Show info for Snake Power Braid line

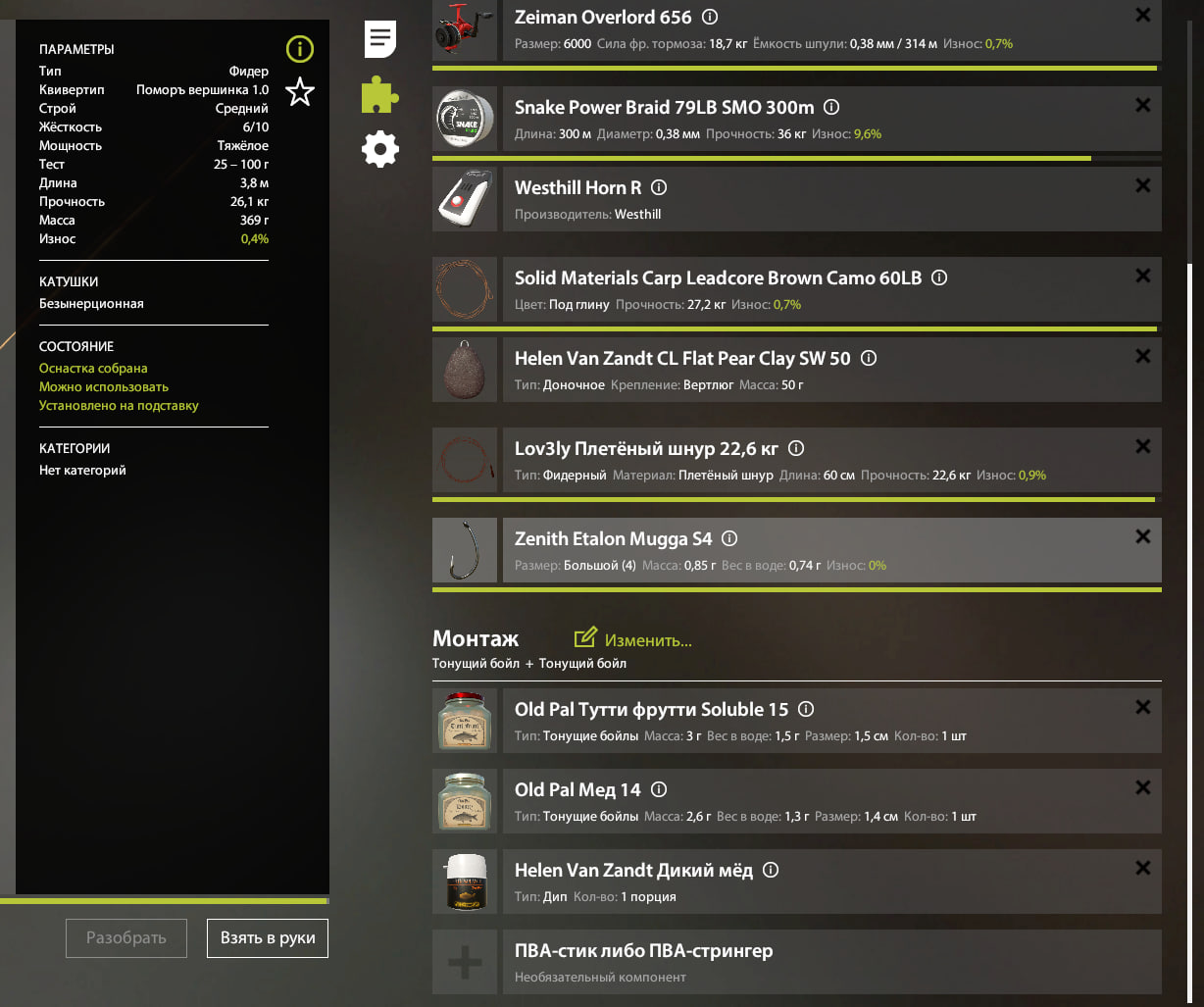[831, 107]
